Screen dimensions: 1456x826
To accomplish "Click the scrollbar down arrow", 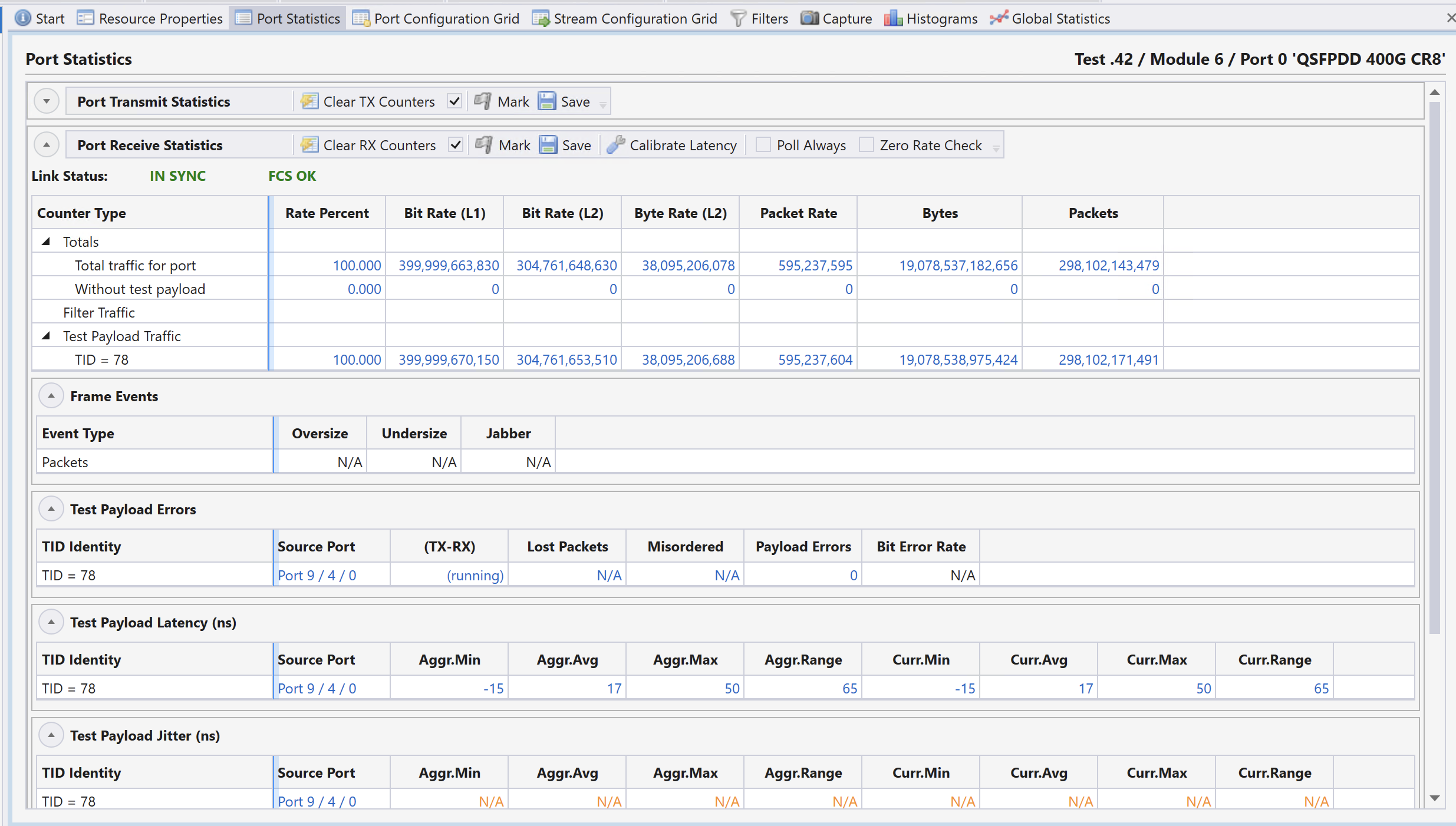I will (x=1435, y=798).
